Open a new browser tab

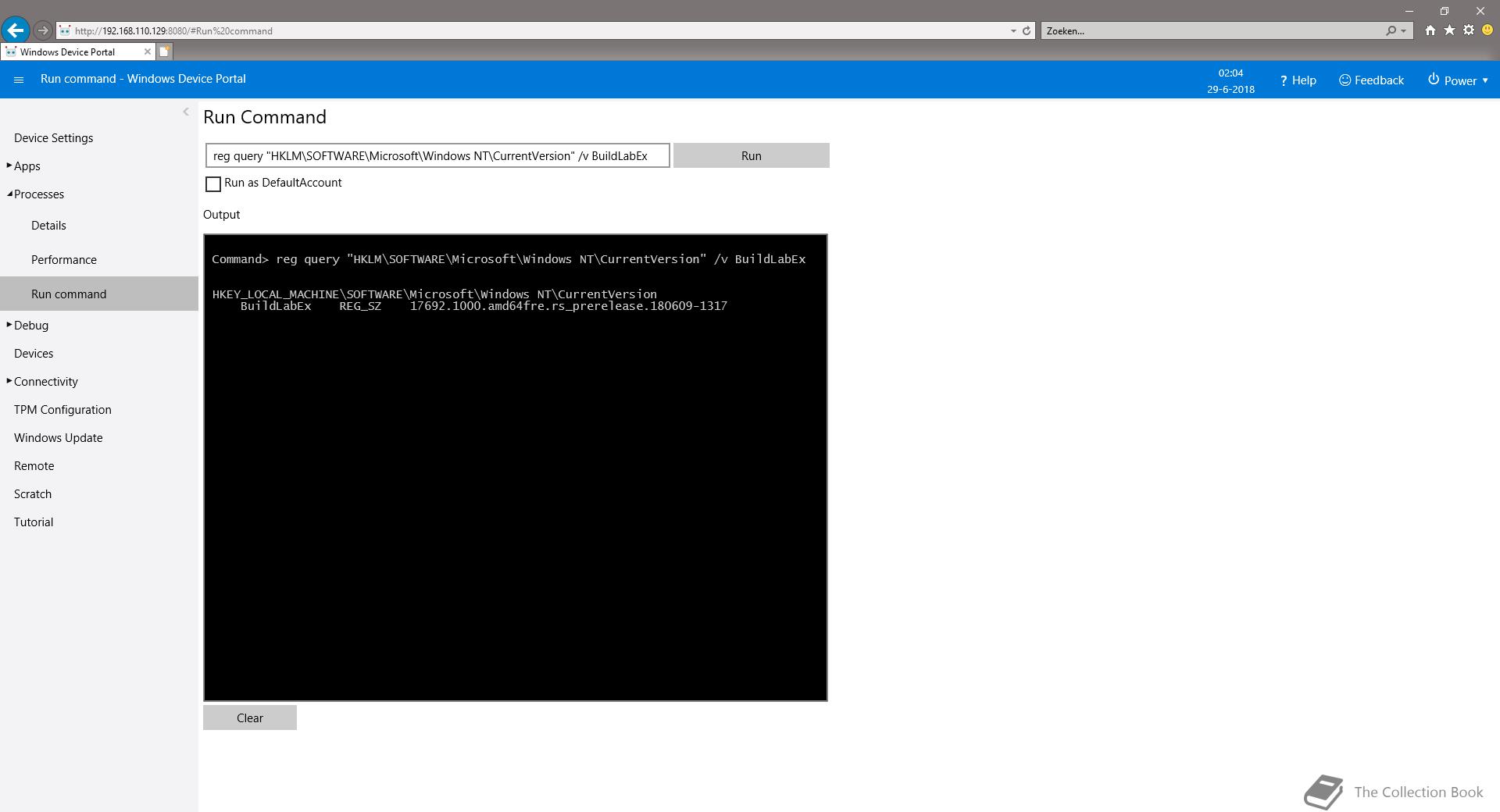click(165, 52)
